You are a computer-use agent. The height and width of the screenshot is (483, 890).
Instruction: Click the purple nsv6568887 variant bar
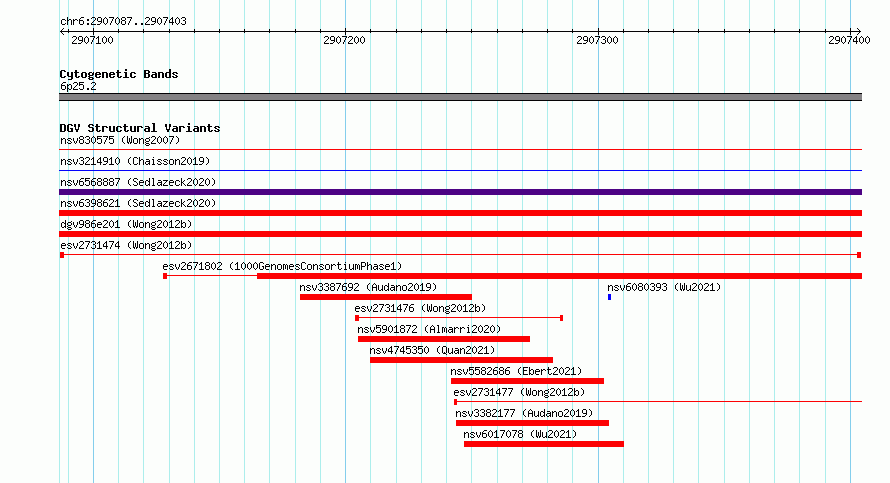click(460, 192)
